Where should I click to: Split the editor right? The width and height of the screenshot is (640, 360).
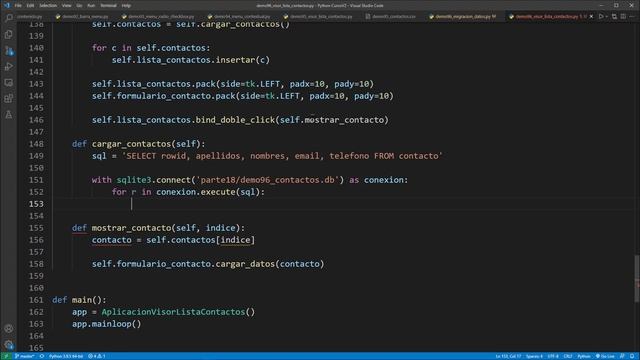623,16
